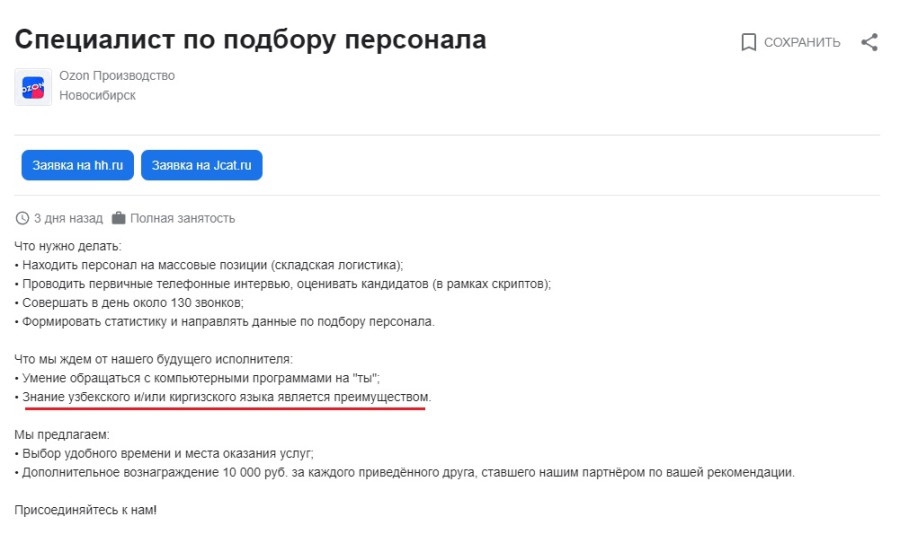Click the 'Присоединяйтесь к нам!' closing line
This screenshot has height=534, width=900.
click(85, 510)
